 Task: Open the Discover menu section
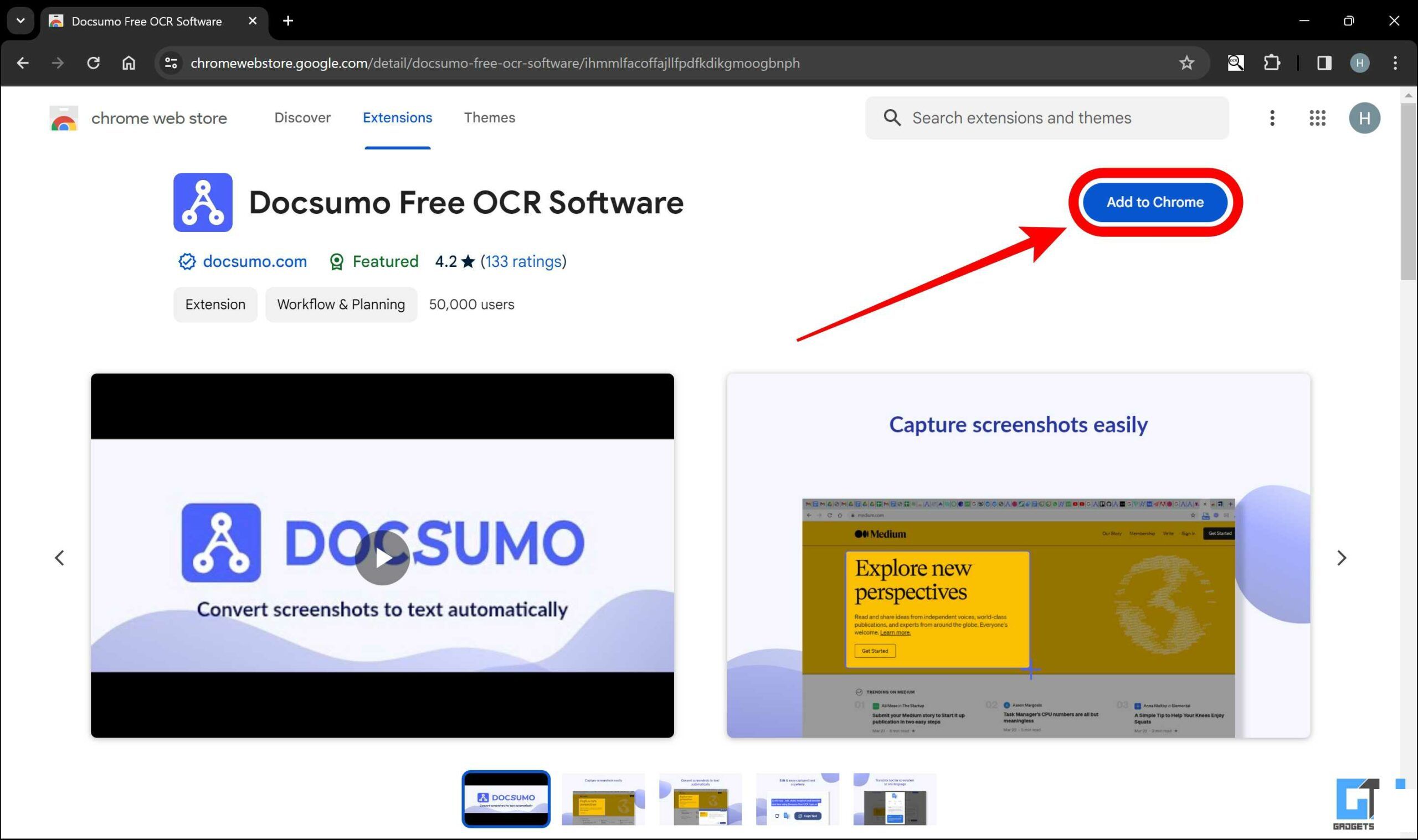click(302, 117)
